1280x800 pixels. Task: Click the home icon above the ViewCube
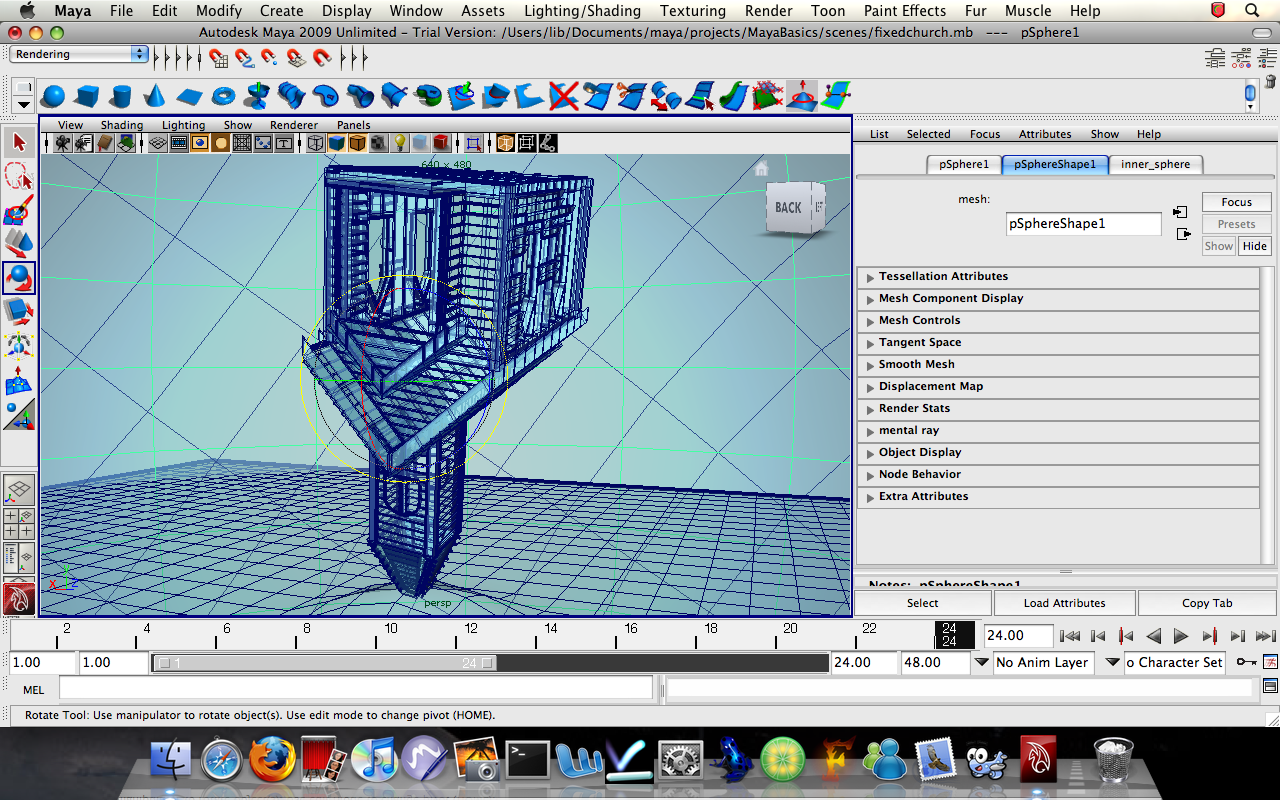(762, 168)
